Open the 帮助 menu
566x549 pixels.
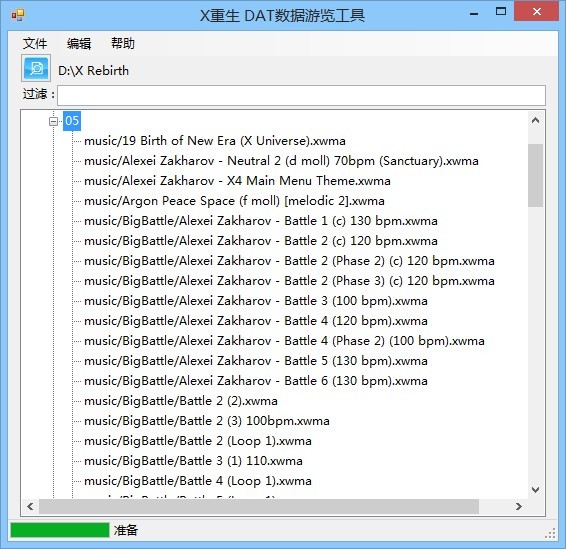click(123, 44)
